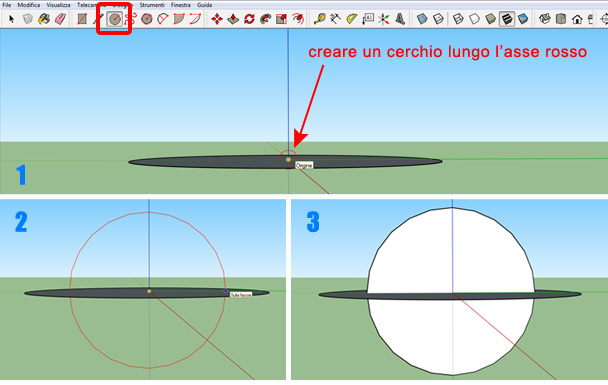
Task: Switch to Shaded face style
Action: (x=491, y=19)
